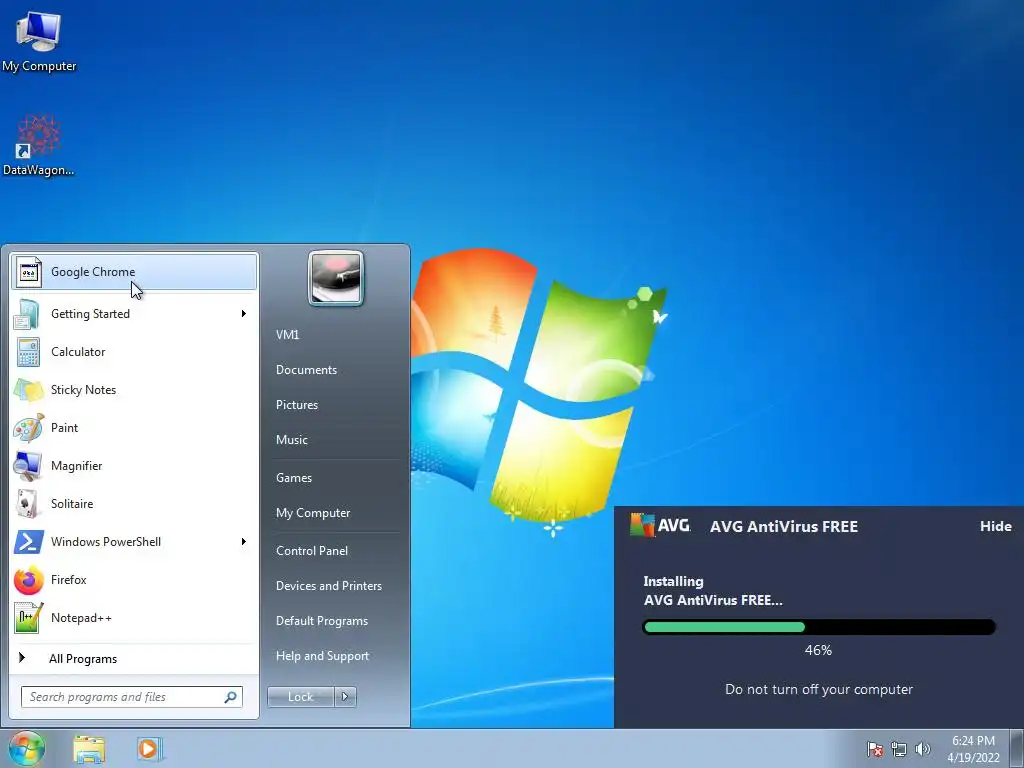This screenshot has width=1024, height=768.
Task: Launch Calculator via its icon
Action: coord(28,352)
